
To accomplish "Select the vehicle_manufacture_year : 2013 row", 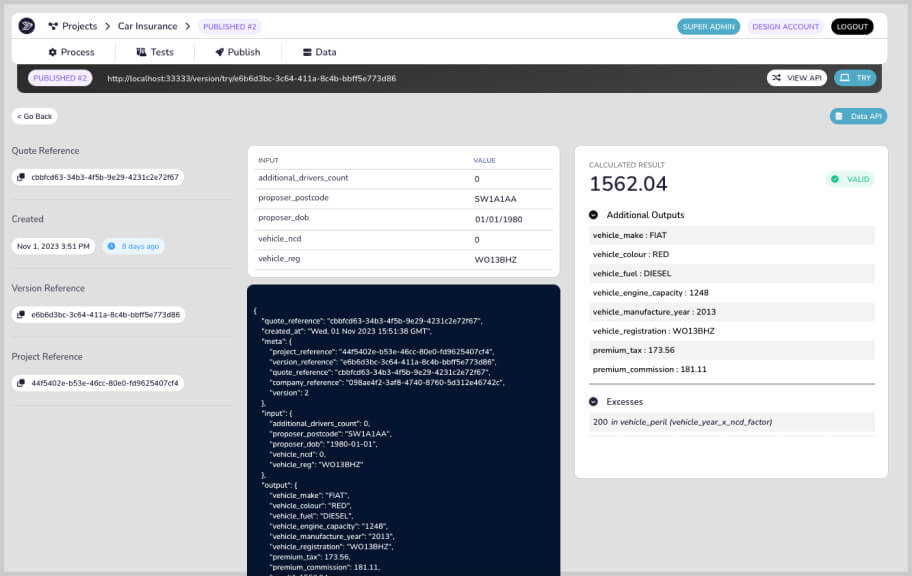I will pyautogui.click(x=732, y=312).
